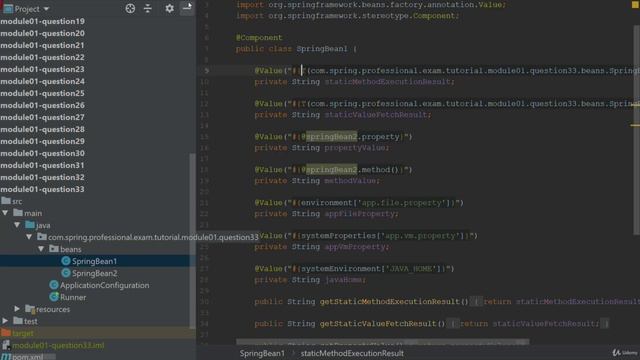Click the project panel vertical scrollbar
640x360 pixels.
(192, 240)
